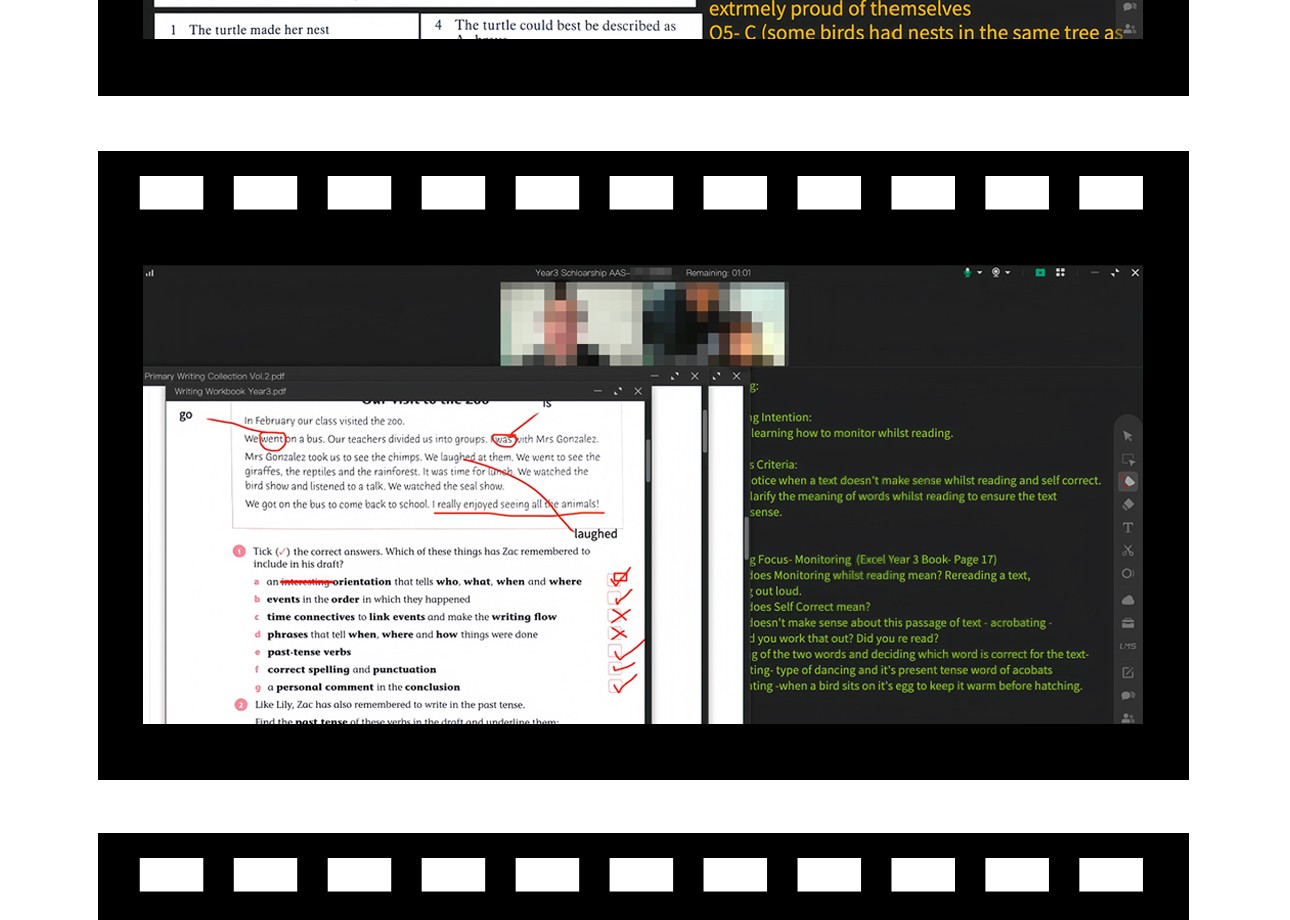Restore the Writing Workbook Year3.pdf window size
The image size is (1290, 920).
(x=618, y=391)
